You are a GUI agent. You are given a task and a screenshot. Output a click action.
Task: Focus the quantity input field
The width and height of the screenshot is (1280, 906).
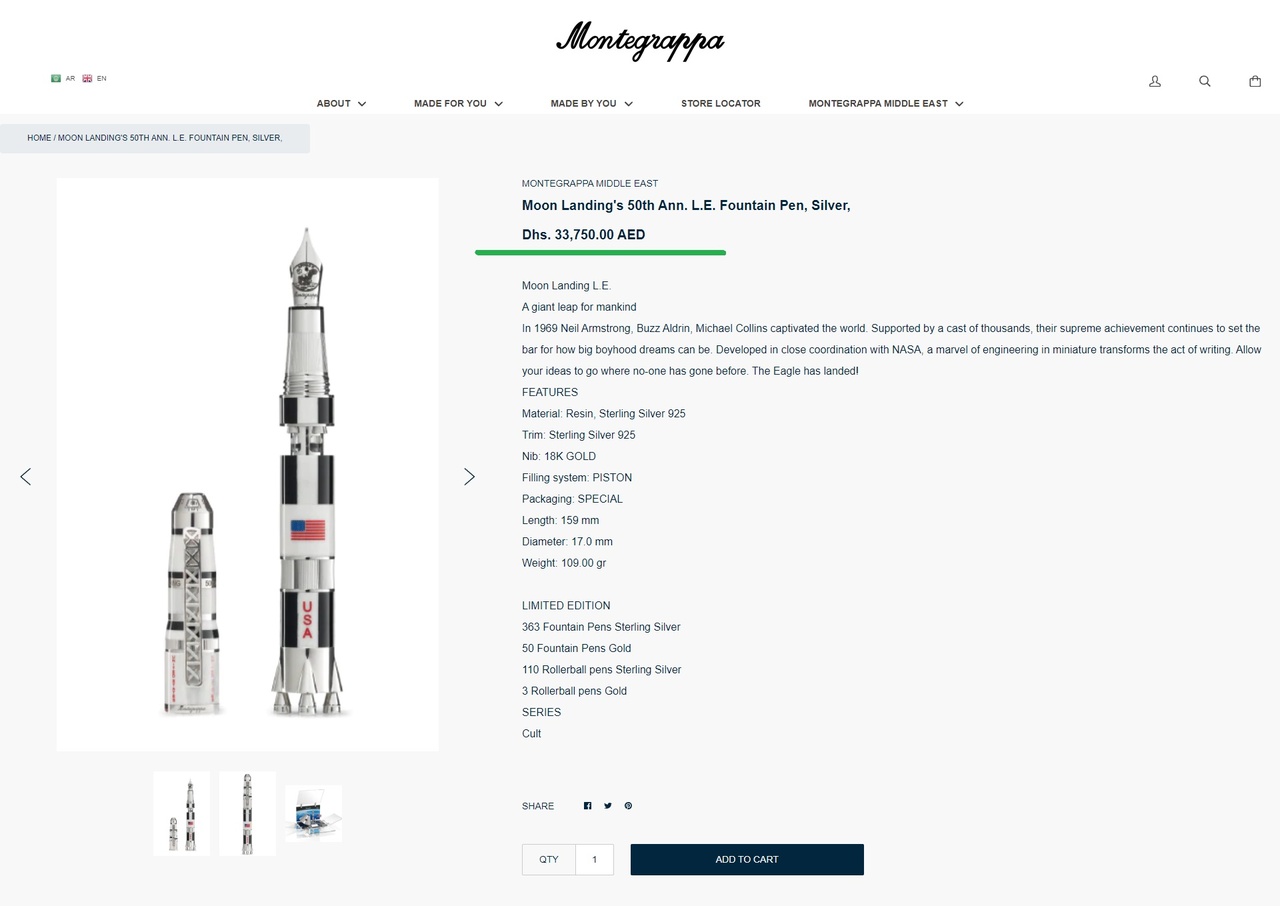tap(594, 860)
